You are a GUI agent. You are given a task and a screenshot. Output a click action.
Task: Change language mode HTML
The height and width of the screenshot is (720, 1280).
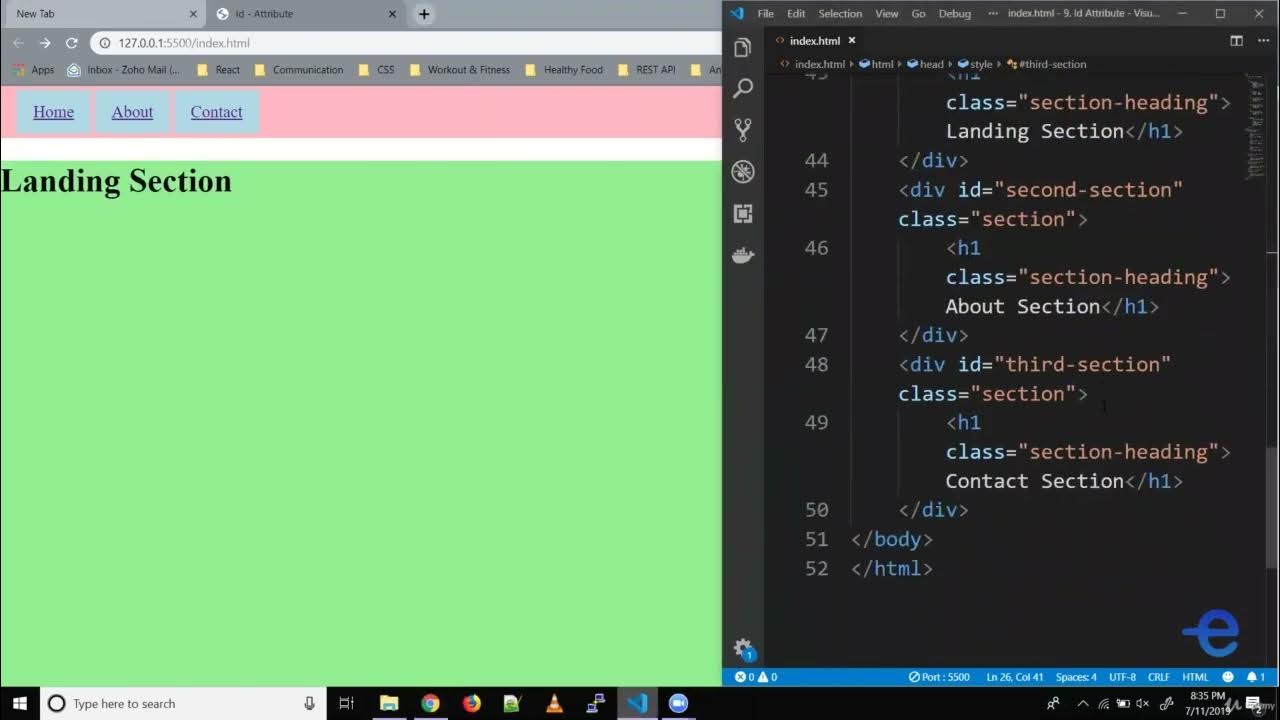click(1195, 677)
